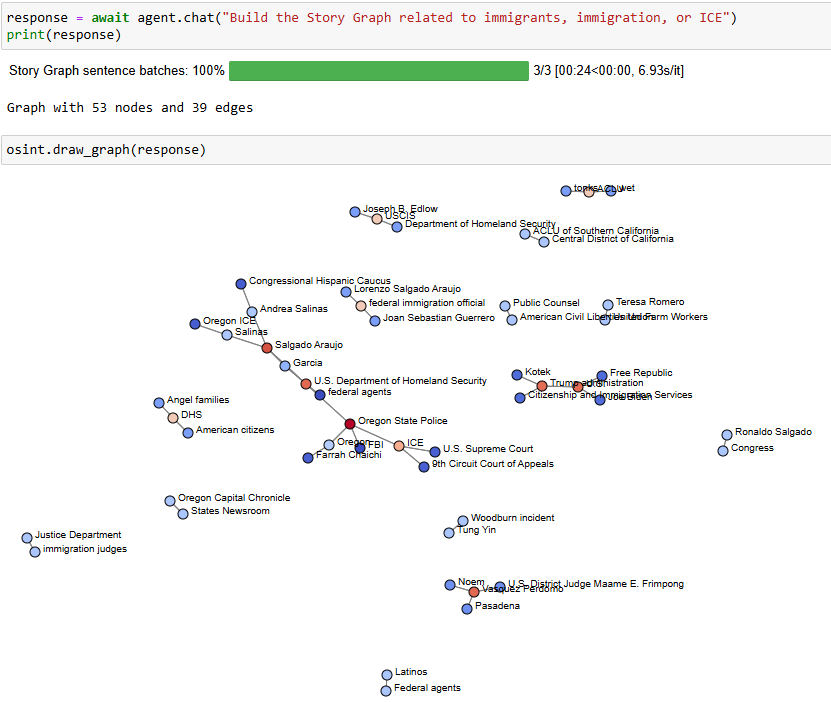
Task: Select the Joseph B. Edlow node
Action: (355, 212)
